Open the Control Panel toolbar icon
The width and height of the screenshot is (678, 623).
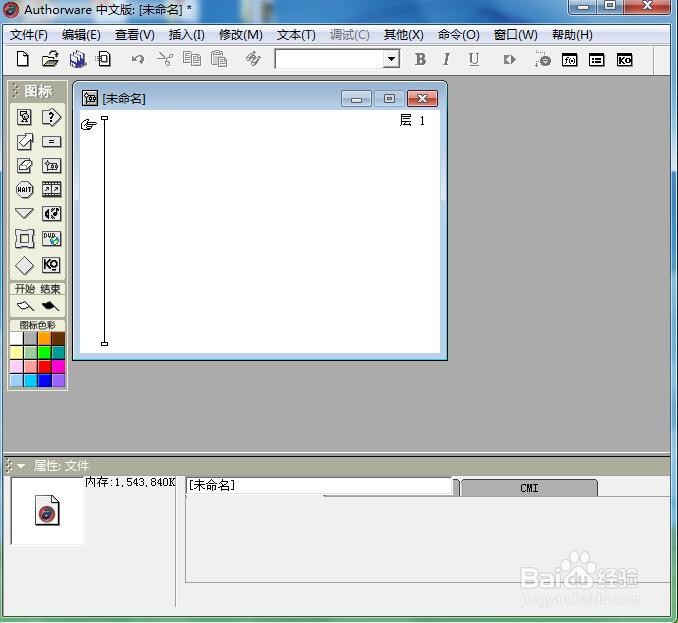point(542,59)
